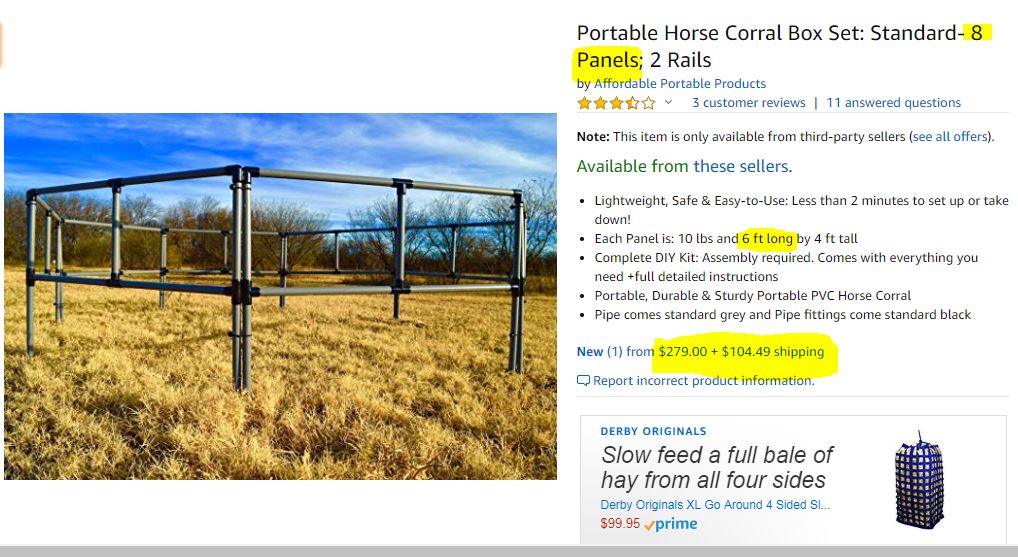
Task: Visit the Affordable Portable Products brand link
Action: point(680,84)
